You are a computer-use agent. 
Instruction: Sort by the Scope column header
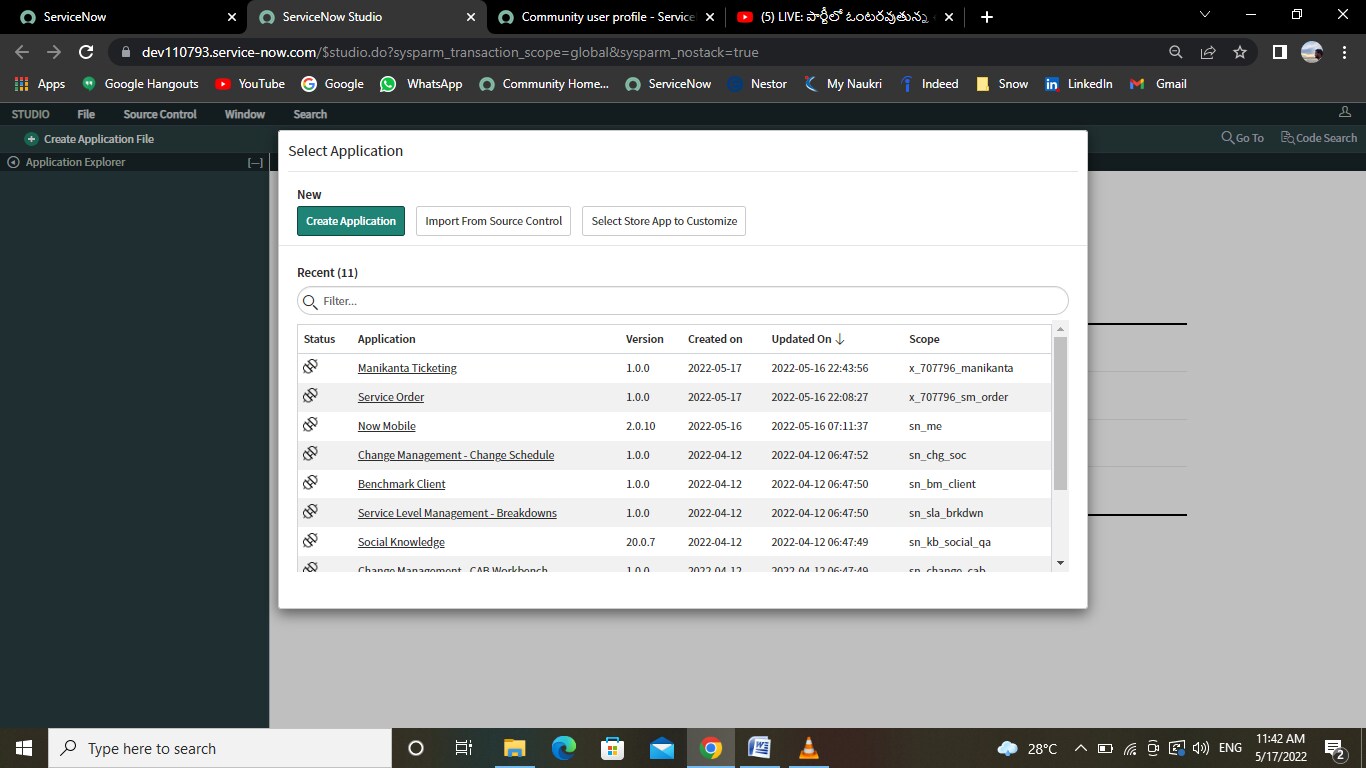click(x=924, y=339)
